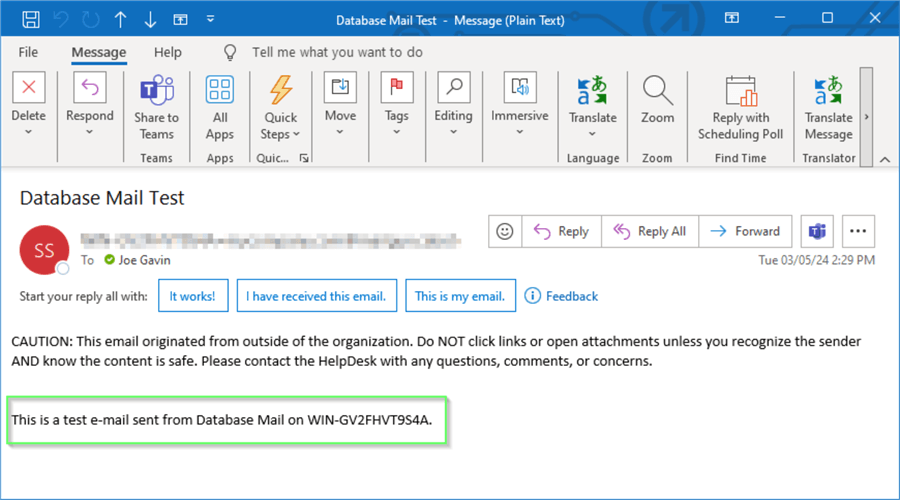Collapse the ribbon with the chevron arrow
The width and height of the screenshot is (900, 500).
coord(884,159)
